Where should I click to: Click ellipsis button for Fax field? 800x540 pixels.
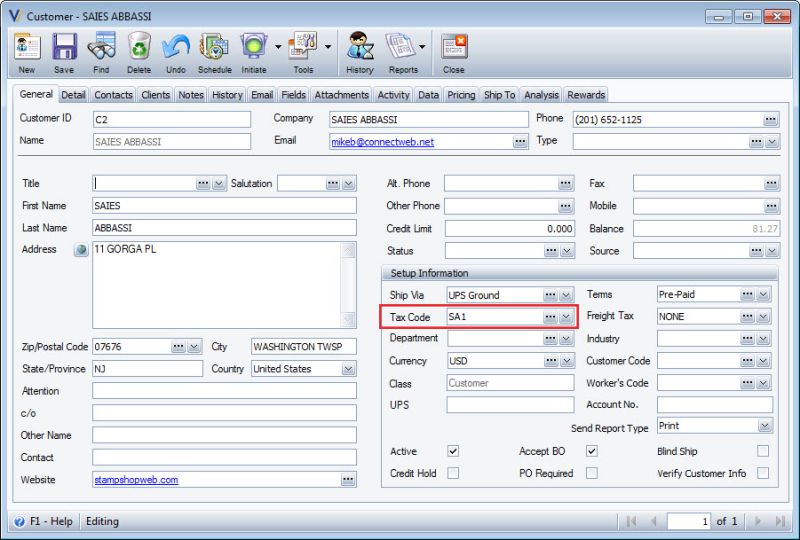click(771, 184)
